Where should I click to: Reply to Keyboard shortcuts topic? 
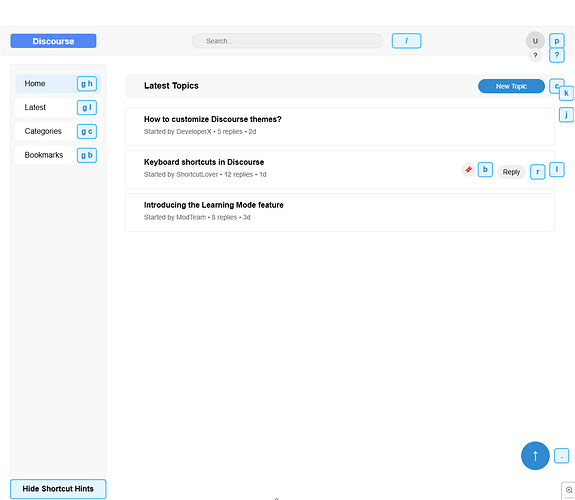click(x=511, y=172)
